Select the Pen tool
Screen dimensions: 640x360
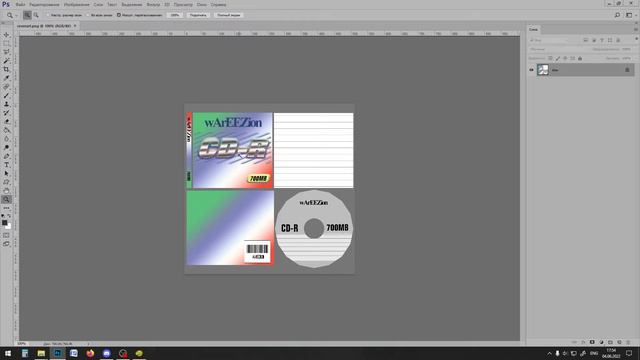click(6, 156)
